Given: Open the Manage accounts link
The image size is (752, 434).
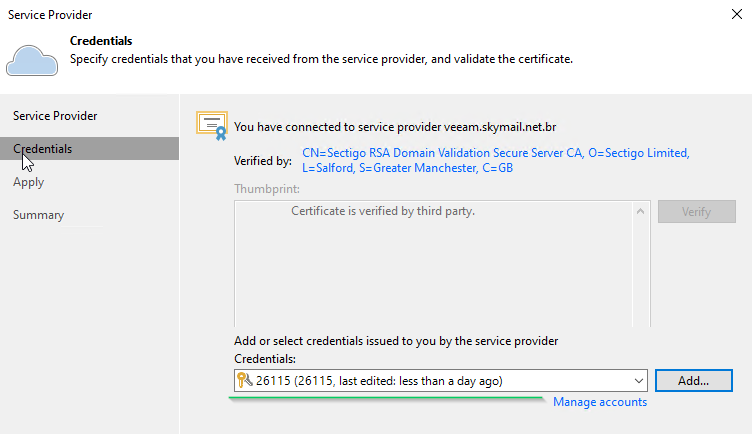Looking at the screenshot, I should pos(600,402).
